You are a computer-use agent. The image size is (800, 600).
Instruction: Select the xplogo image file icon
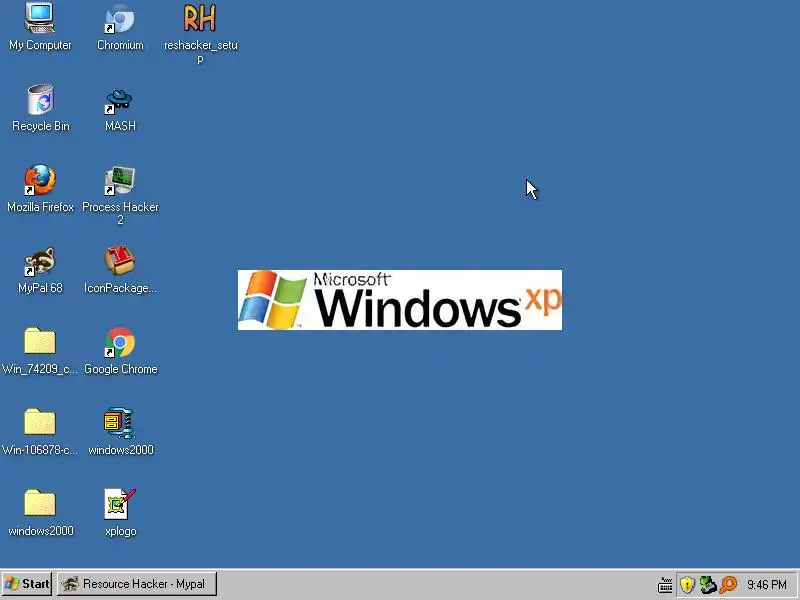[120, 504]
